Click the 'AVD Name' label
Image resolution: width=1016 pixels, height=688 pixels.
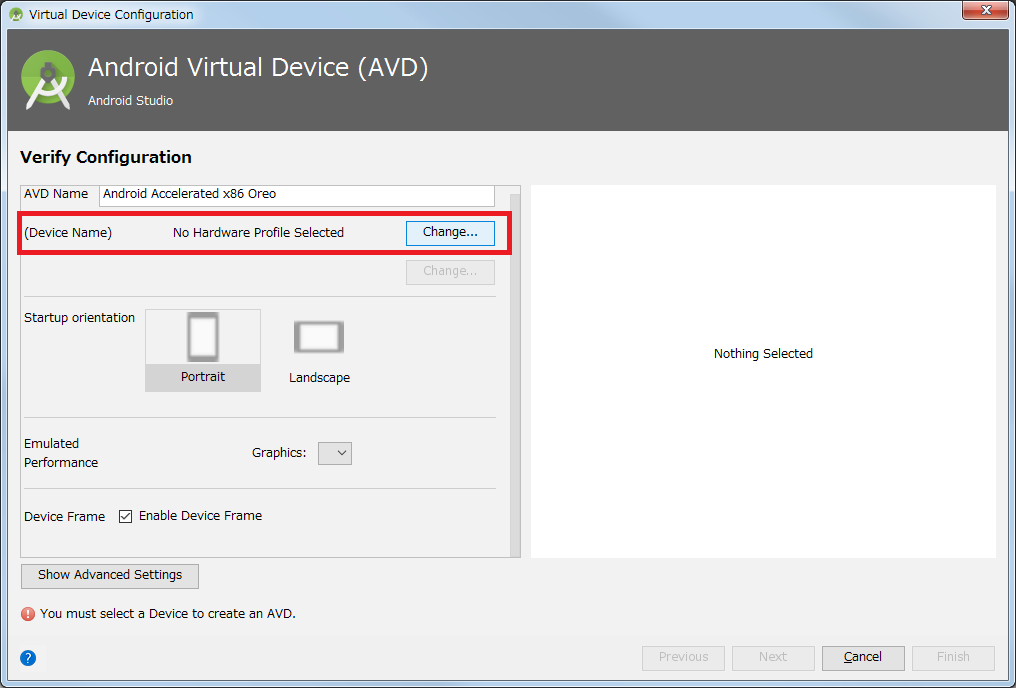point(56,194)
